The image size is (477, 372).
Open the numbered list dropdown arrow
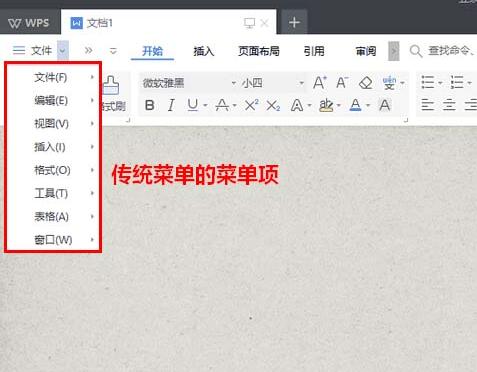coord(469,83)
